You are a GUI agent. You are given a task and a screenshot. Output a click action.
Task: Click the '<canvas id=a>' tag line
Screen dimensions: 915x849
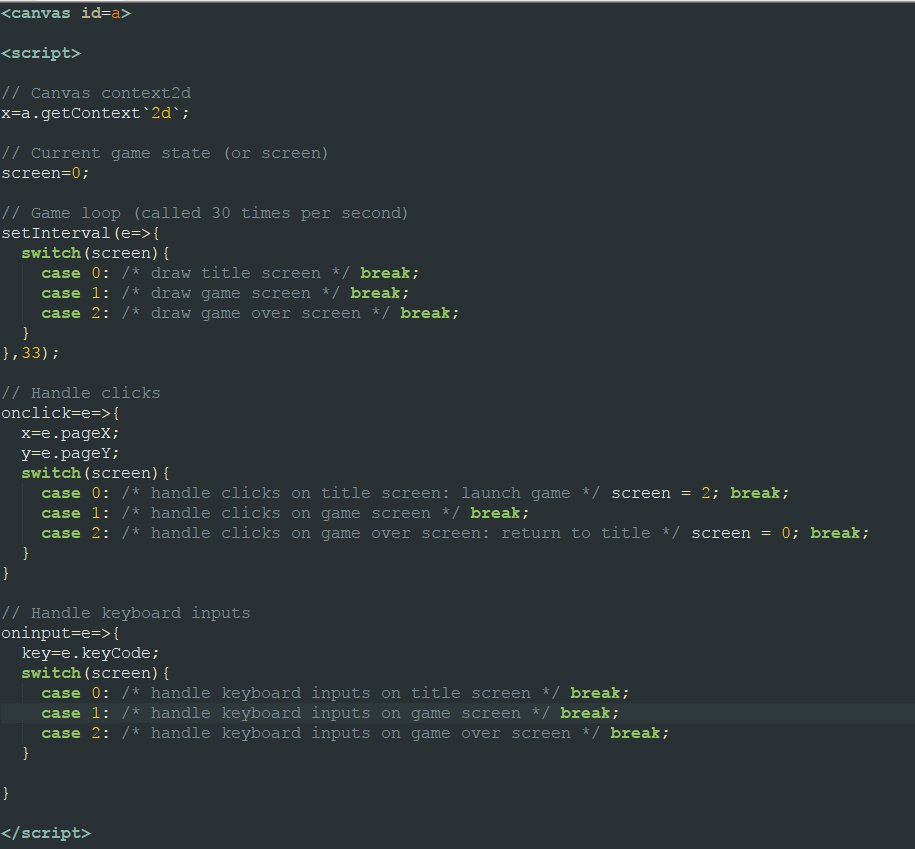tap(66, 13)
